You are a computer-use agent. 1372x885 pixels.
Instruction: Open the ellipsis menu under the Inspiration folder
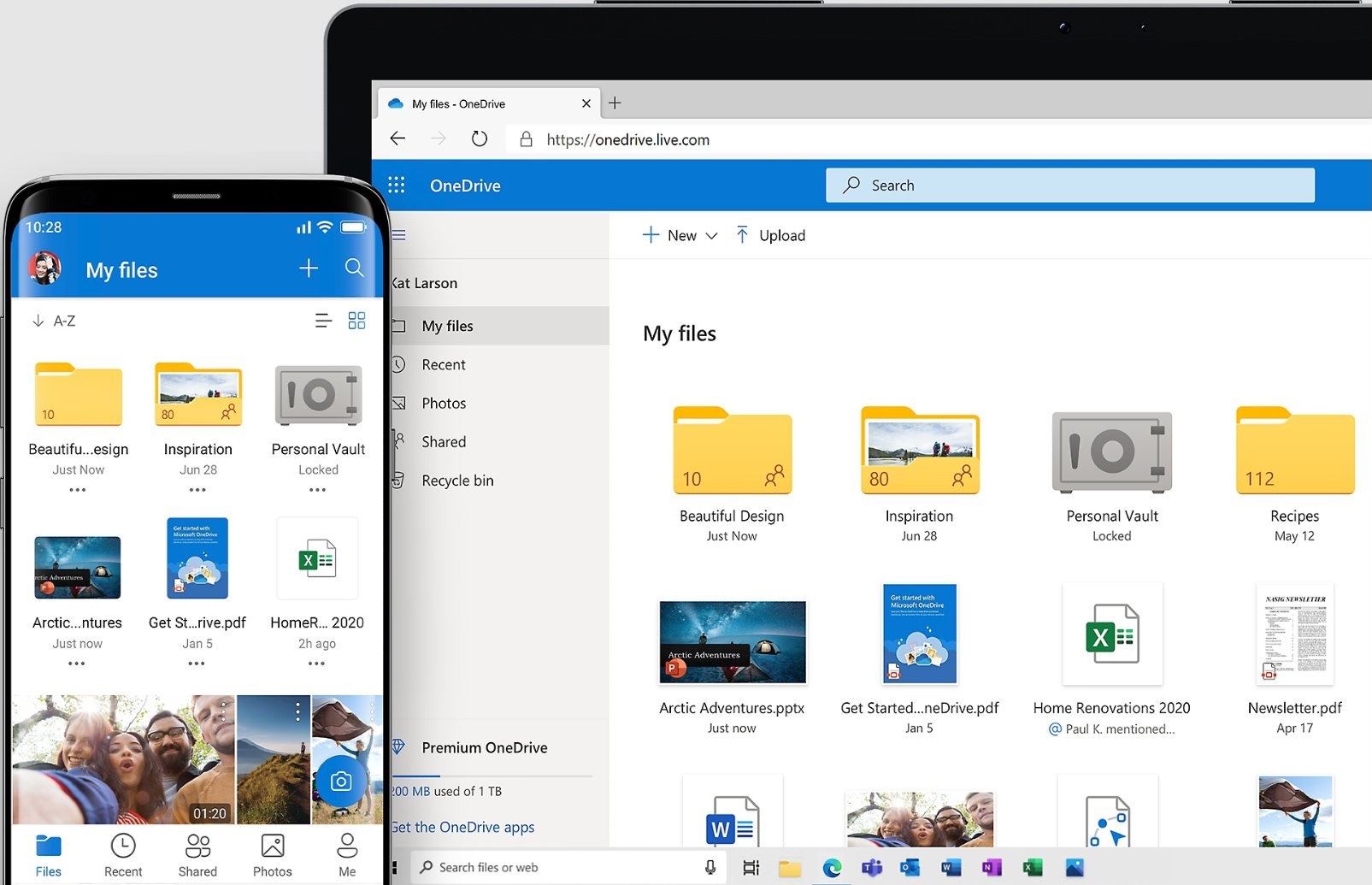(x=197, y=489)
